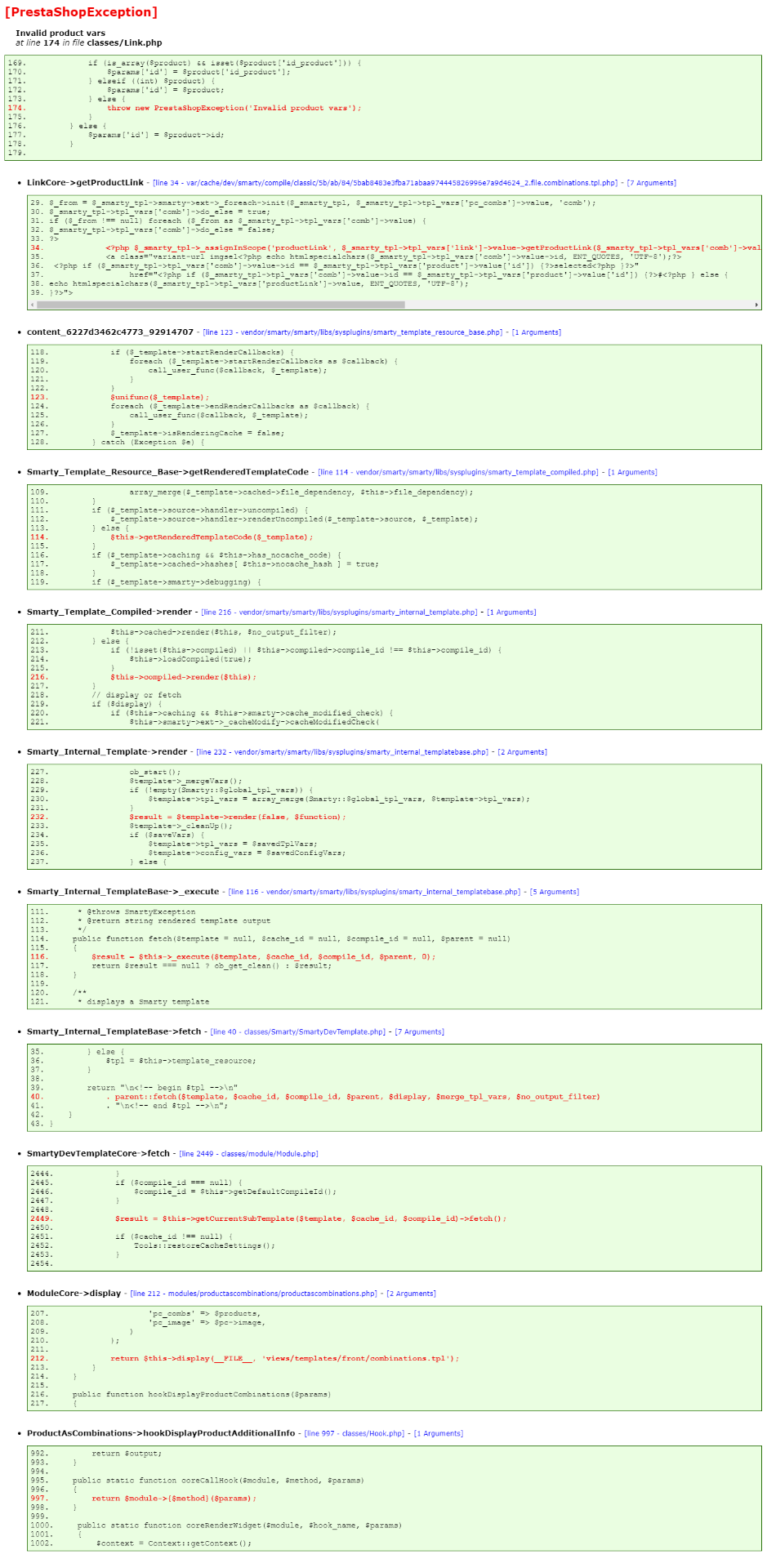Click the 'ob_start();' code line
Viewport: 767px width, 1568px height.
(154, 772)
